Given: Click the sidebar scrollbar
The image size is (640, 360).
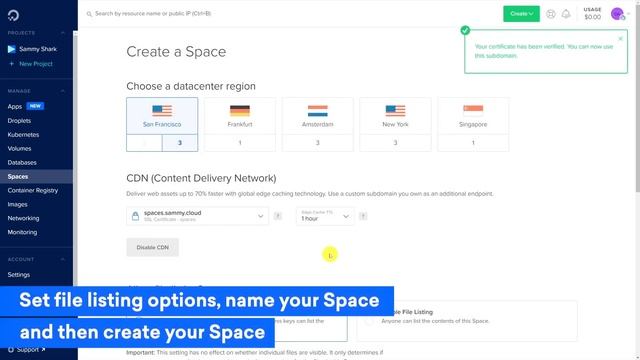Looking at the screenshot, I should (75, 159).
